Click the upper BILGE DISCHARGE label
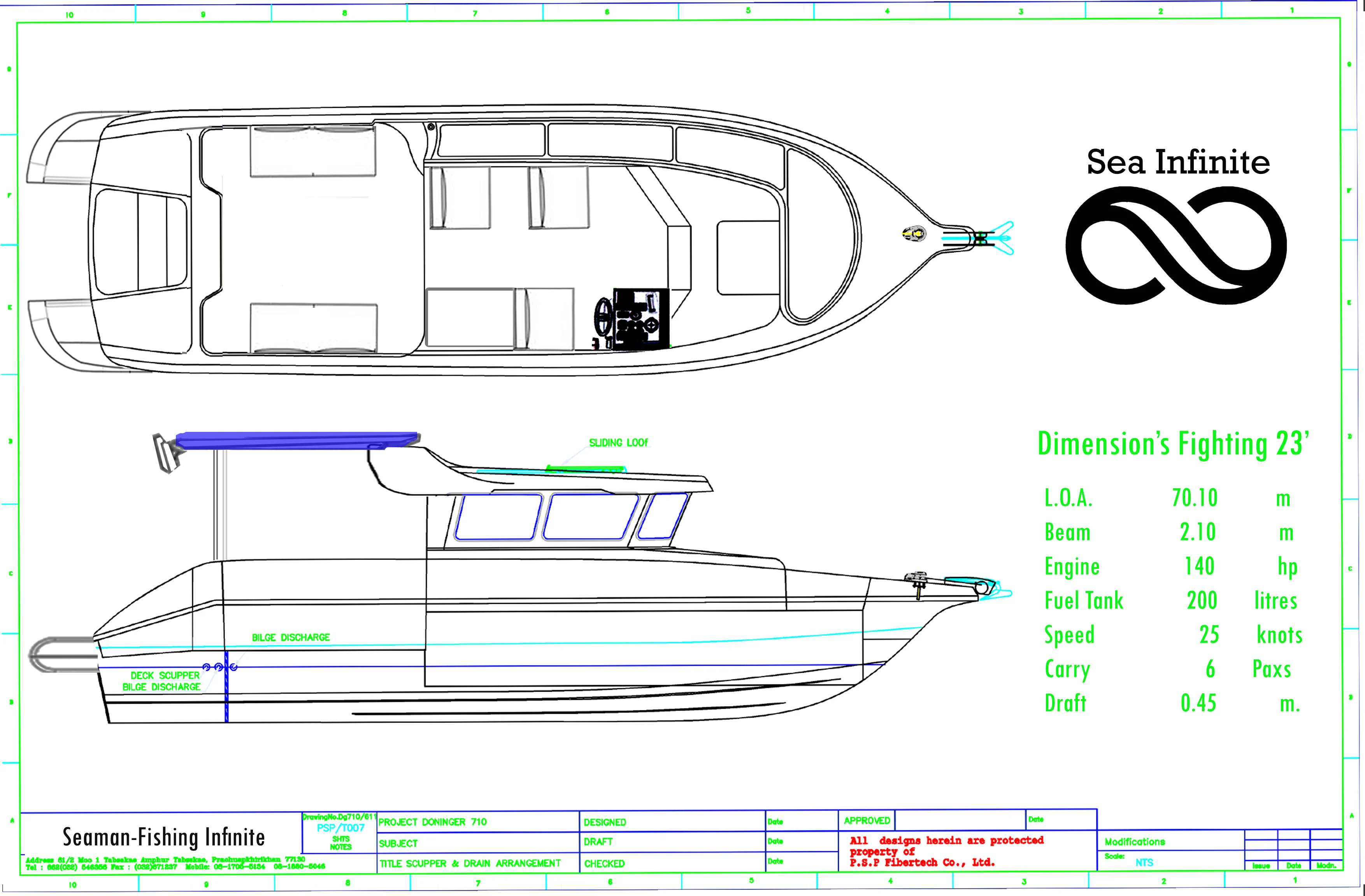Viewport: 1365px width, 896px height. click(x=291, y=637)
